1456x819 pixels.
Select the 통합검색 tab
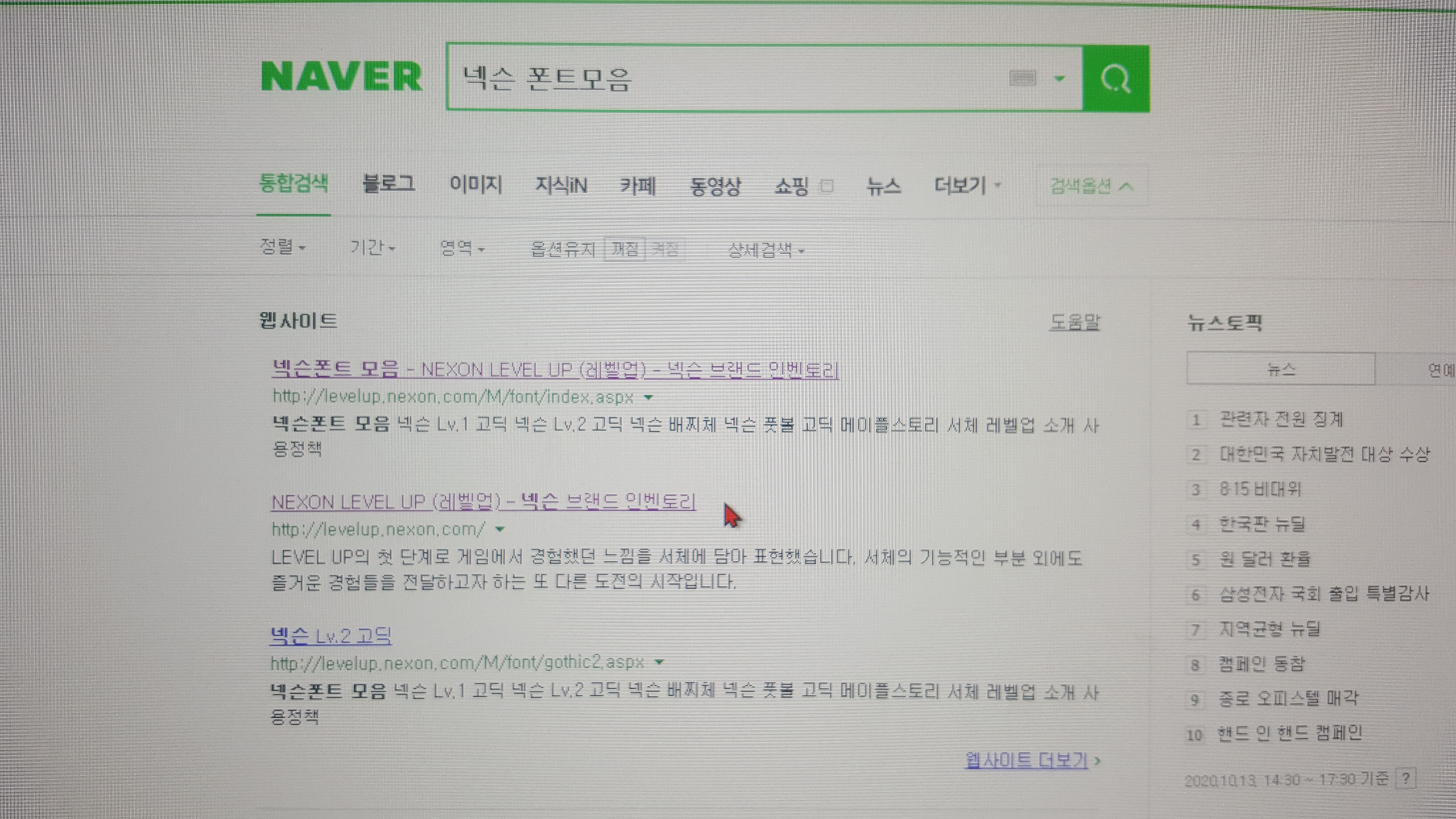coord(294,183)
